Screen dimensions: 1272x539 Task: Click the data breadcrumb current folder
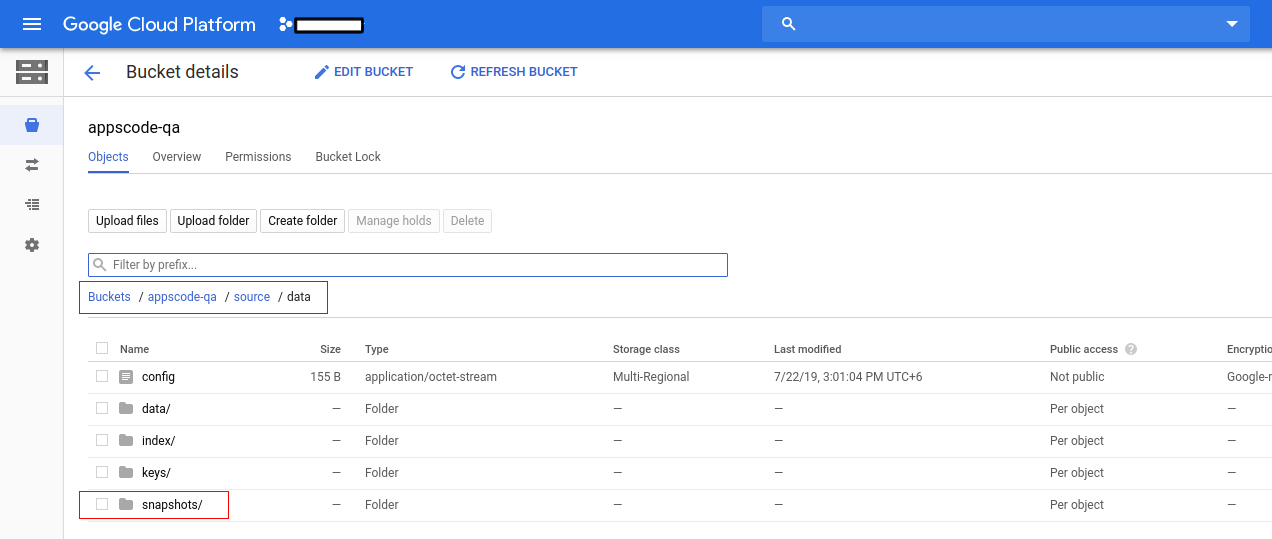tap(299, 297)
